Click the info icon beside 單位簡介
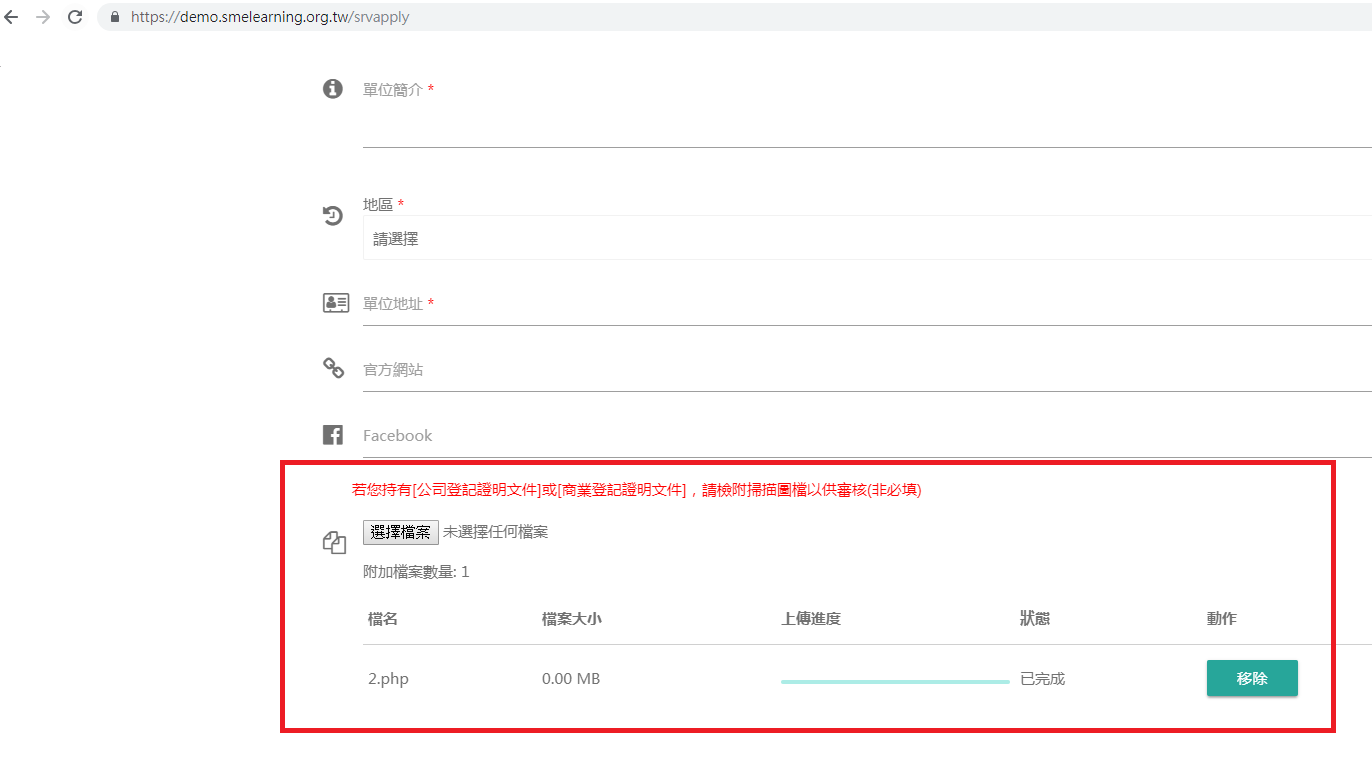Viewport: 1372px width, 757px height. 333,89
